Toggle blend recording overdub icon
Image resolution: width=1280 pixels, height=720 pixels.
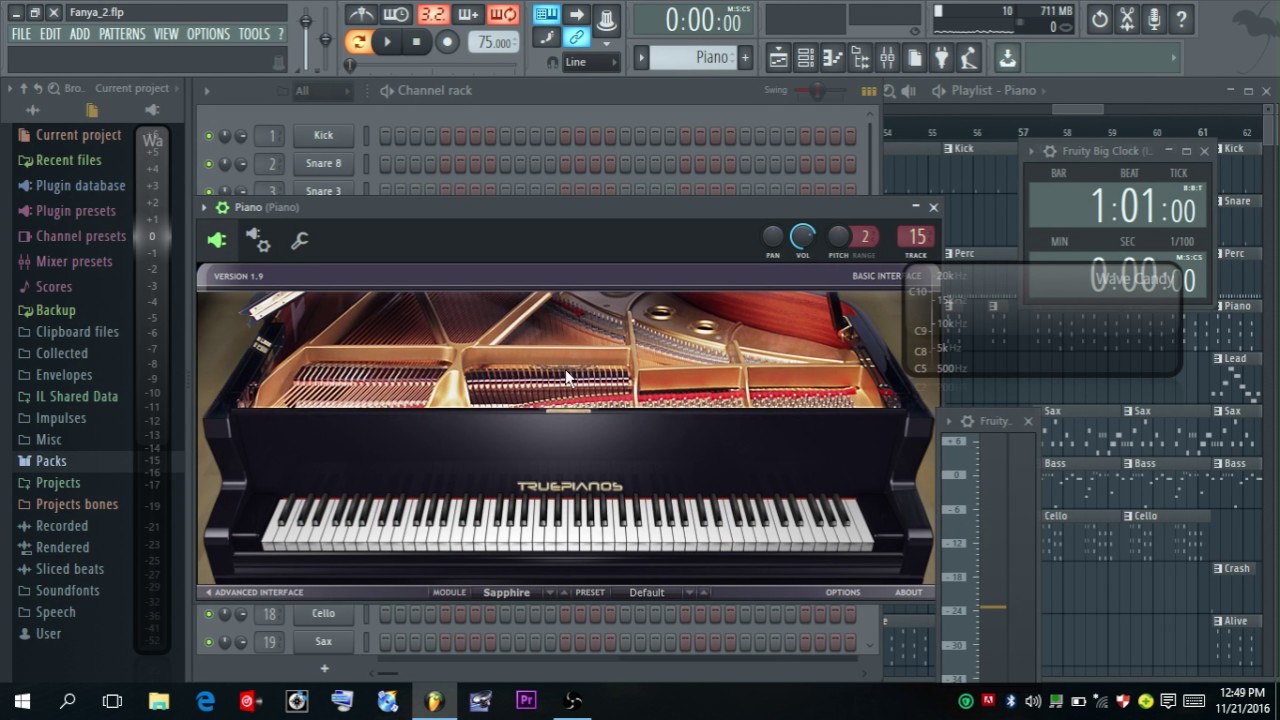468,15
